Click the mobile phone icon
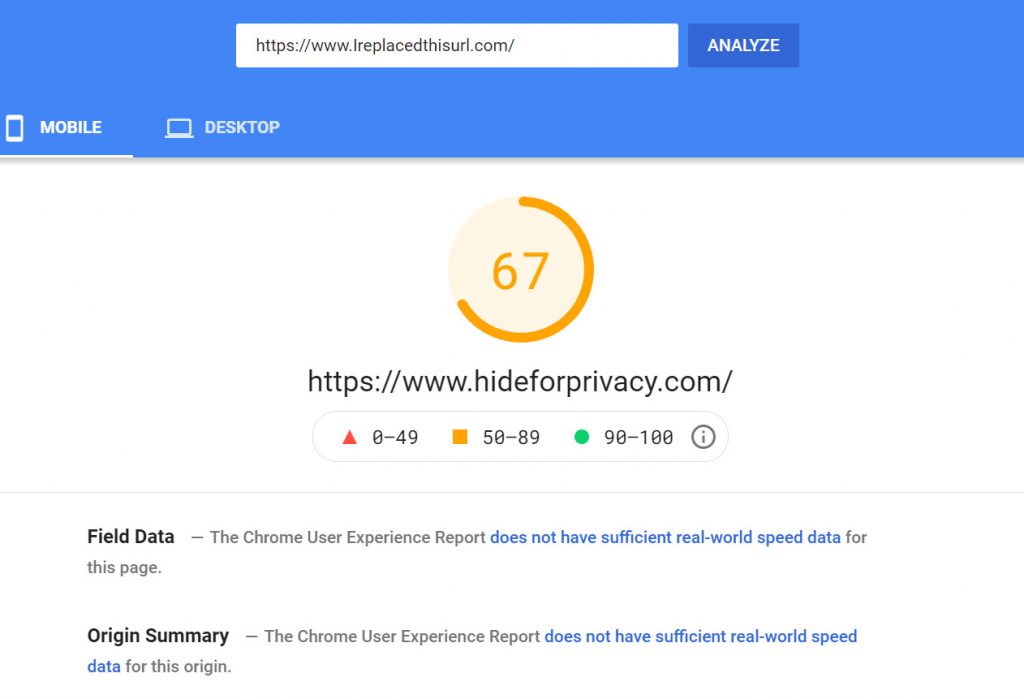Image resolution: width=1024 pixels, height=699 pixels. point(14,128)
